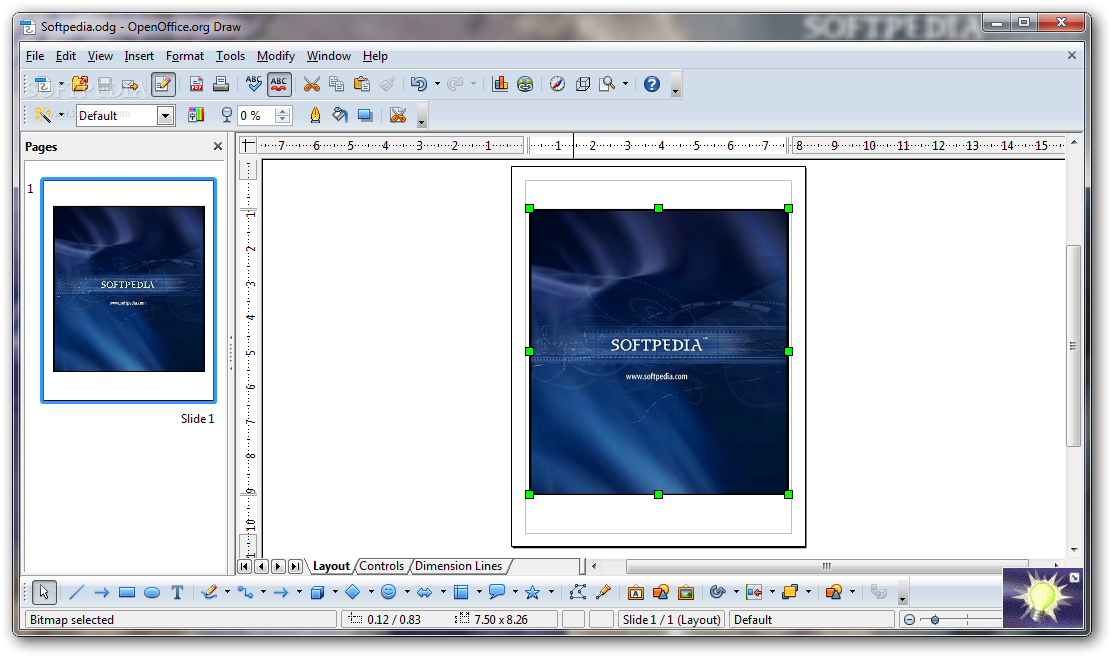Expand the picture toolbar options arrow
Viewport: 1112px width, 657px height.
pyautogui.click(x=421, y=115)
